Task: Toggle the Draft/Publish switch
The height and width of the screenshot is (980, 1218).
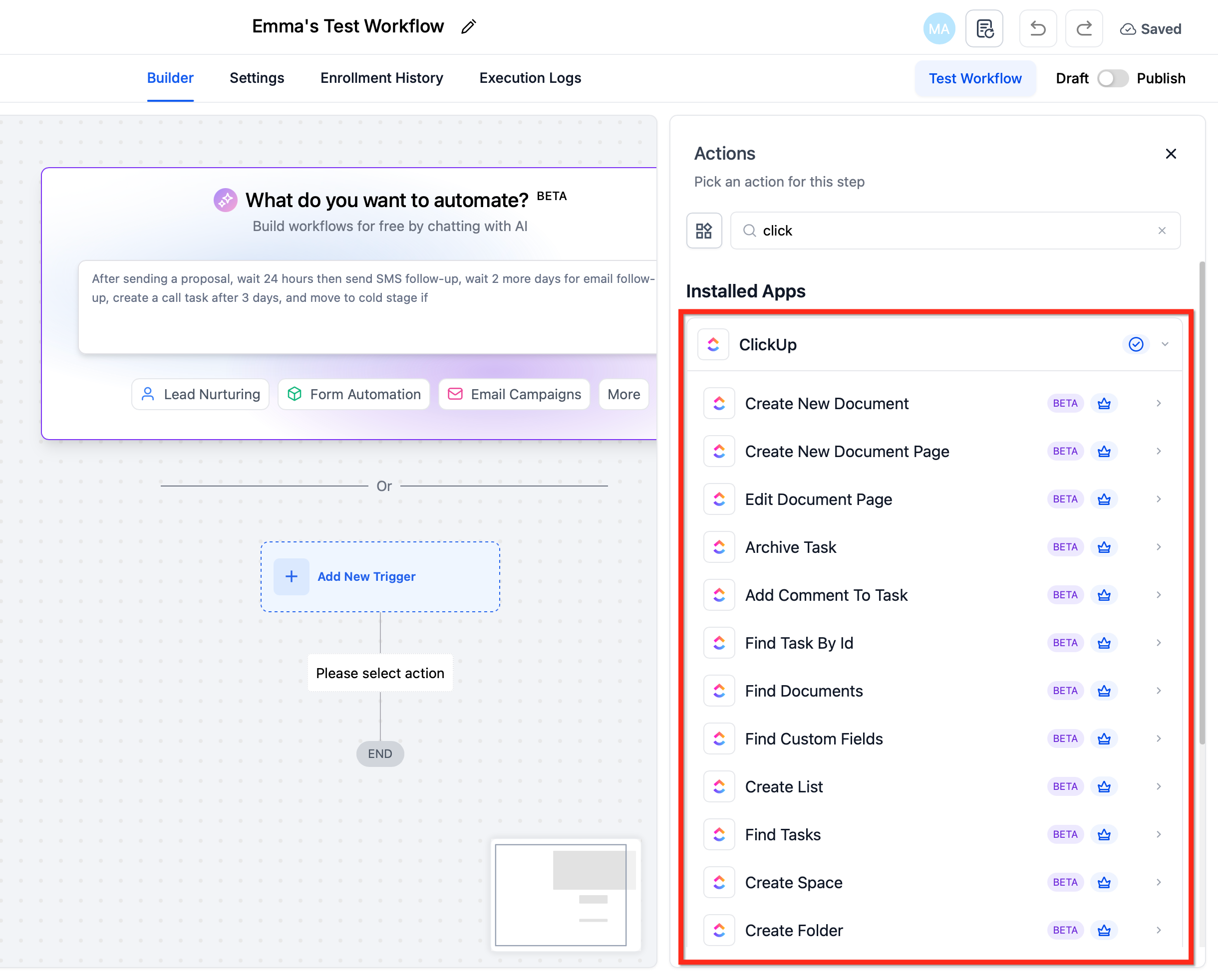Action: [1112, 78]
